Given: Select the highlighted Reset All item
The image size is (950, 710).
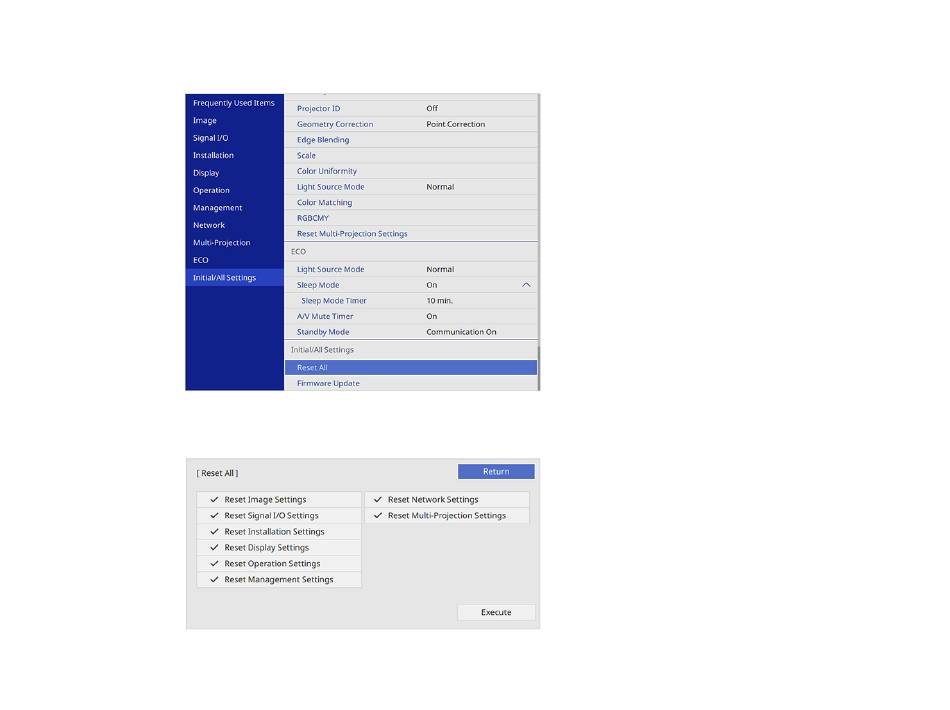Looking at the screenshot, I should (x=411, y=368).
